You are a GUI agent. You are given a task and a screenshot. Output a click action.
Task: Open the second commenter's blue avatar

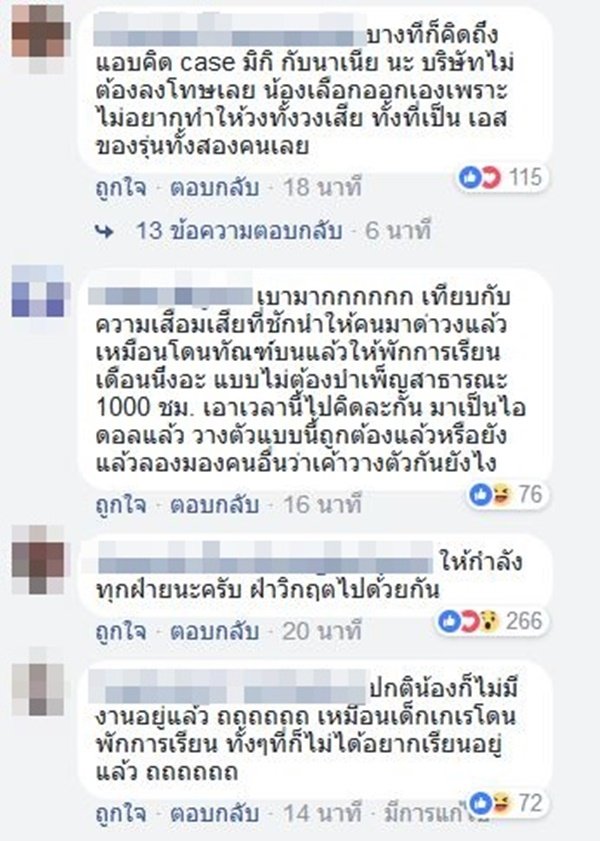pyautogui.click(x=38, y=291)
